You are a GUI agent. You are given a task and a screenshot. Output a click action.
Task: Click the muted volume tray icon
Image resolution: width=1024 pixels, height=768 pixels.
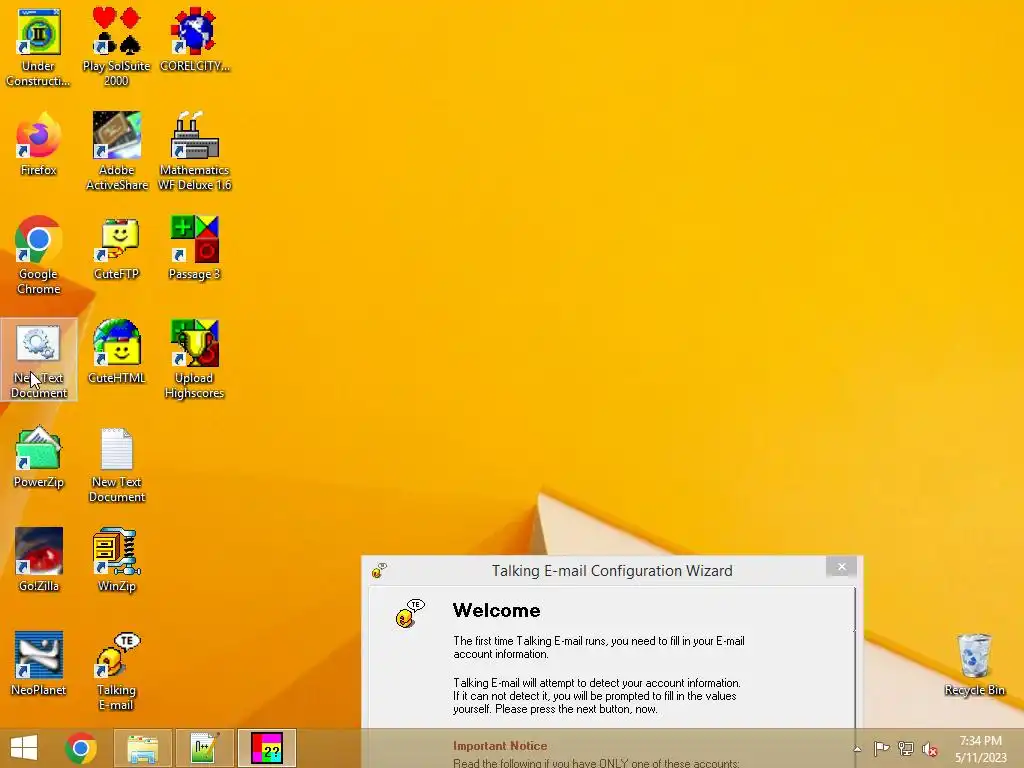930,749
